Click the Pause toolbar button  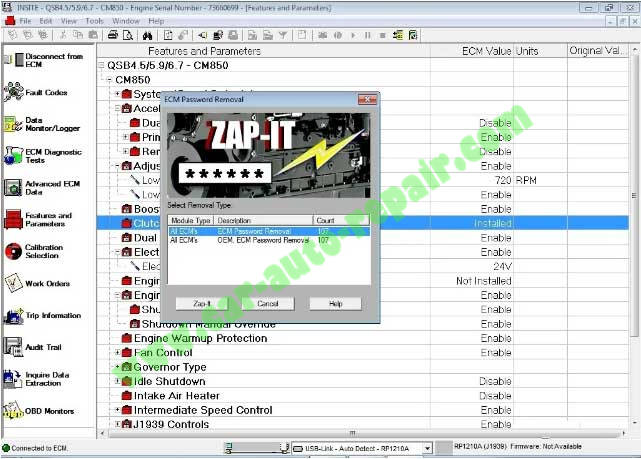[x=368, y=36]
